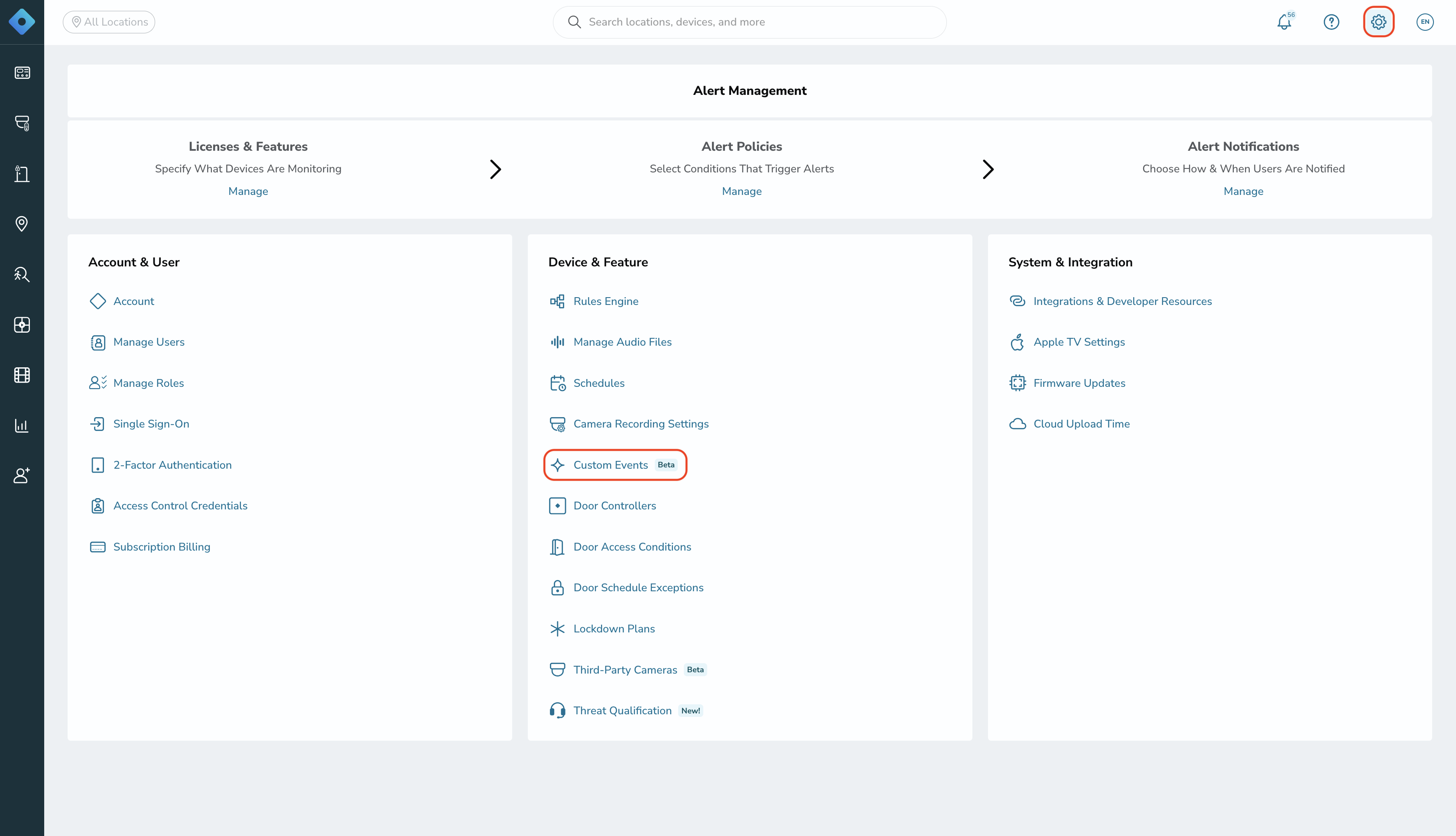Click the Firmware Updates chip icon
Screen dimensions: 1456x836
(x=1017, y=383)
